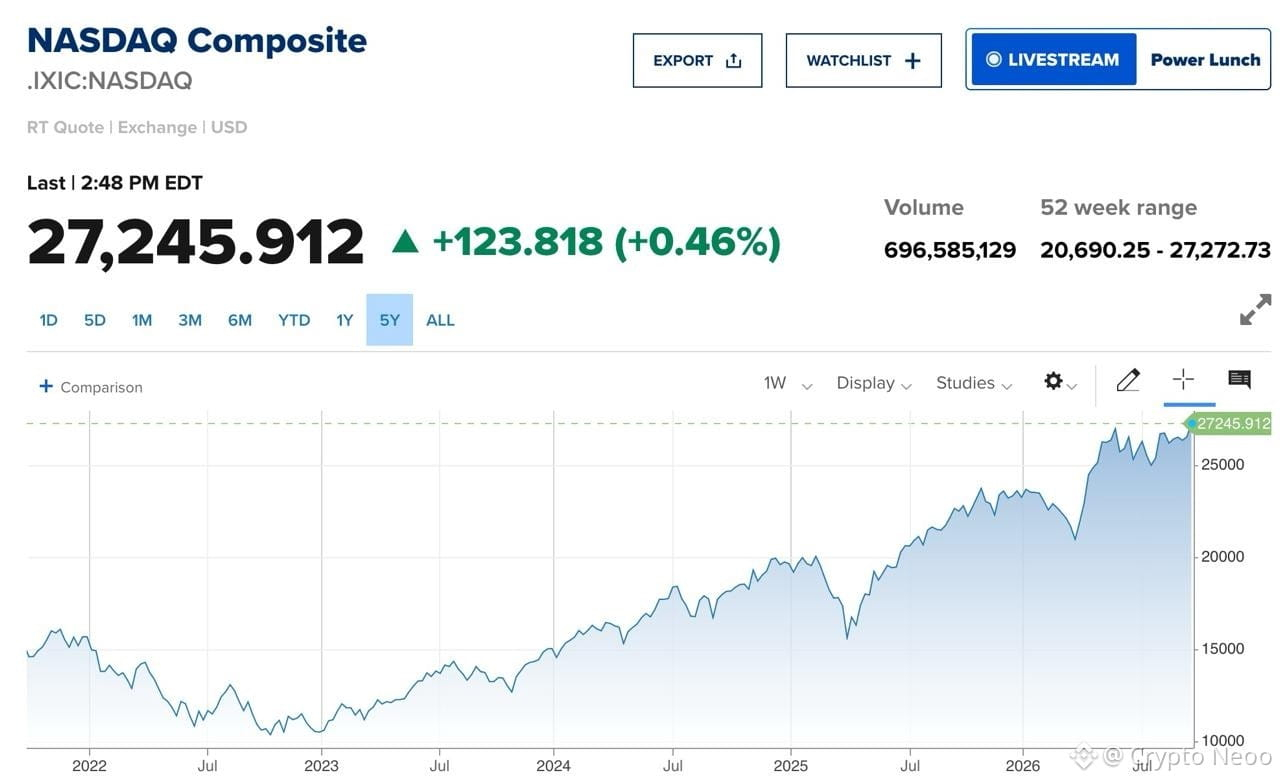Image resolution: width=1280 pixels, height=781 pixels.
Task: Activate the crosshair tool icon
Action: click(1183, 379)
